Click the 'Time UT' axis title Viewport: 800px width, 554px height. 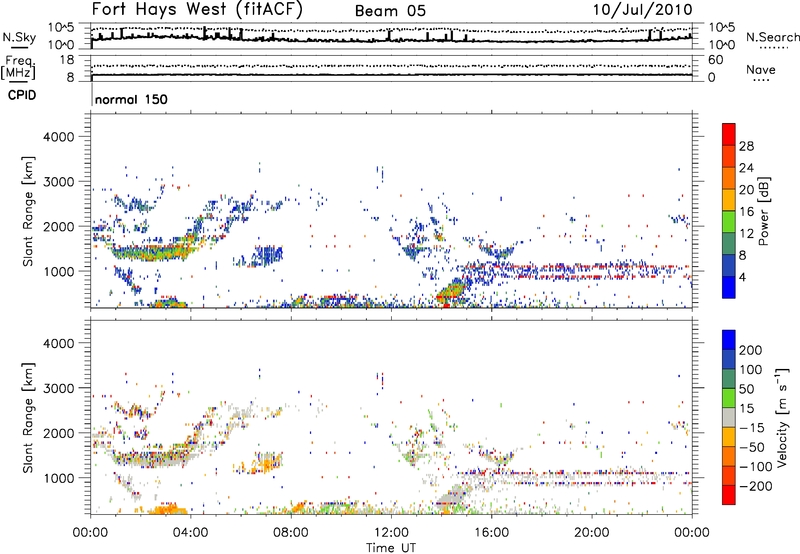(x=391, y=548)
